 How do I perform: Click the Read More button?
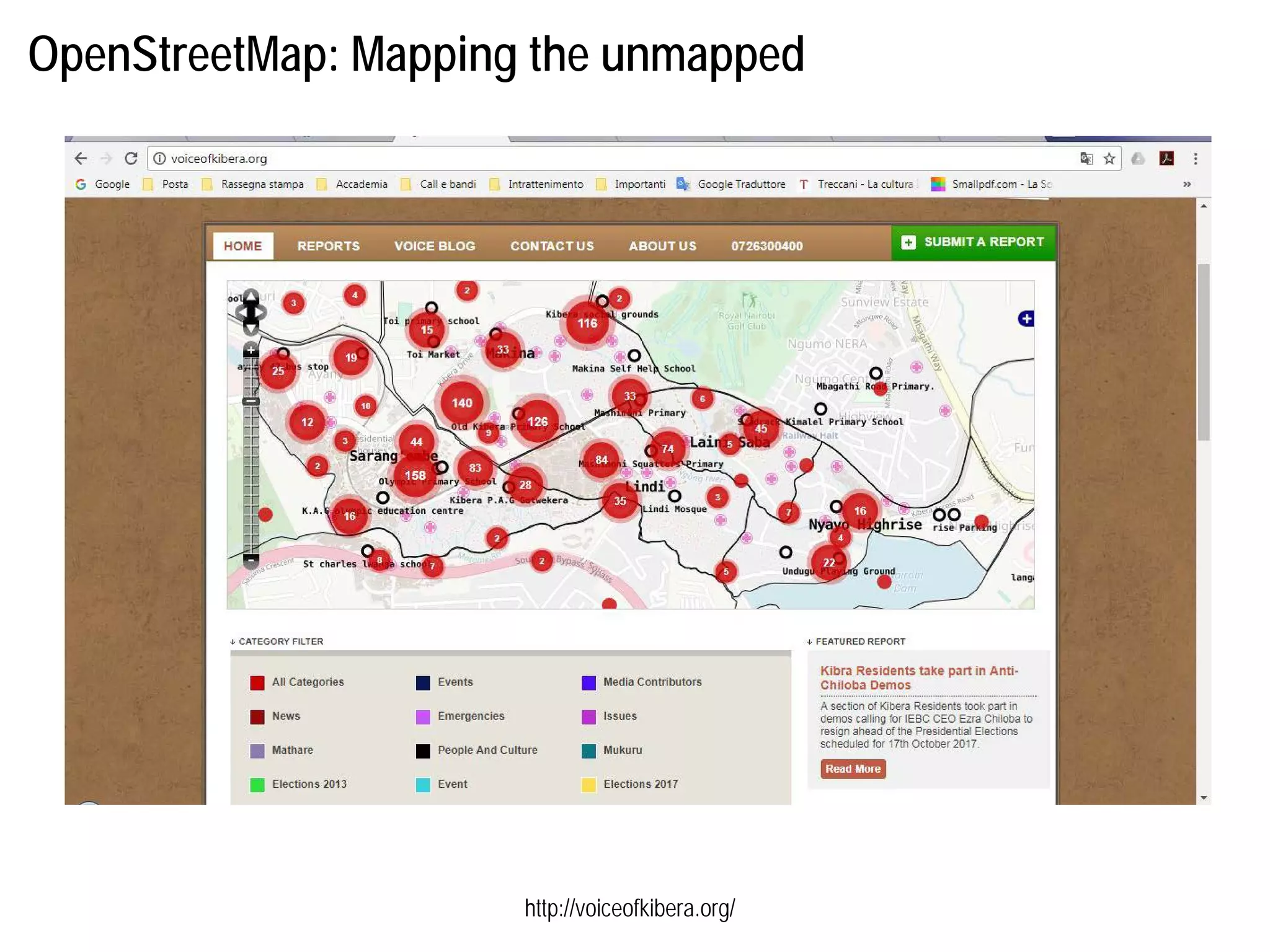tap(853, 769)
